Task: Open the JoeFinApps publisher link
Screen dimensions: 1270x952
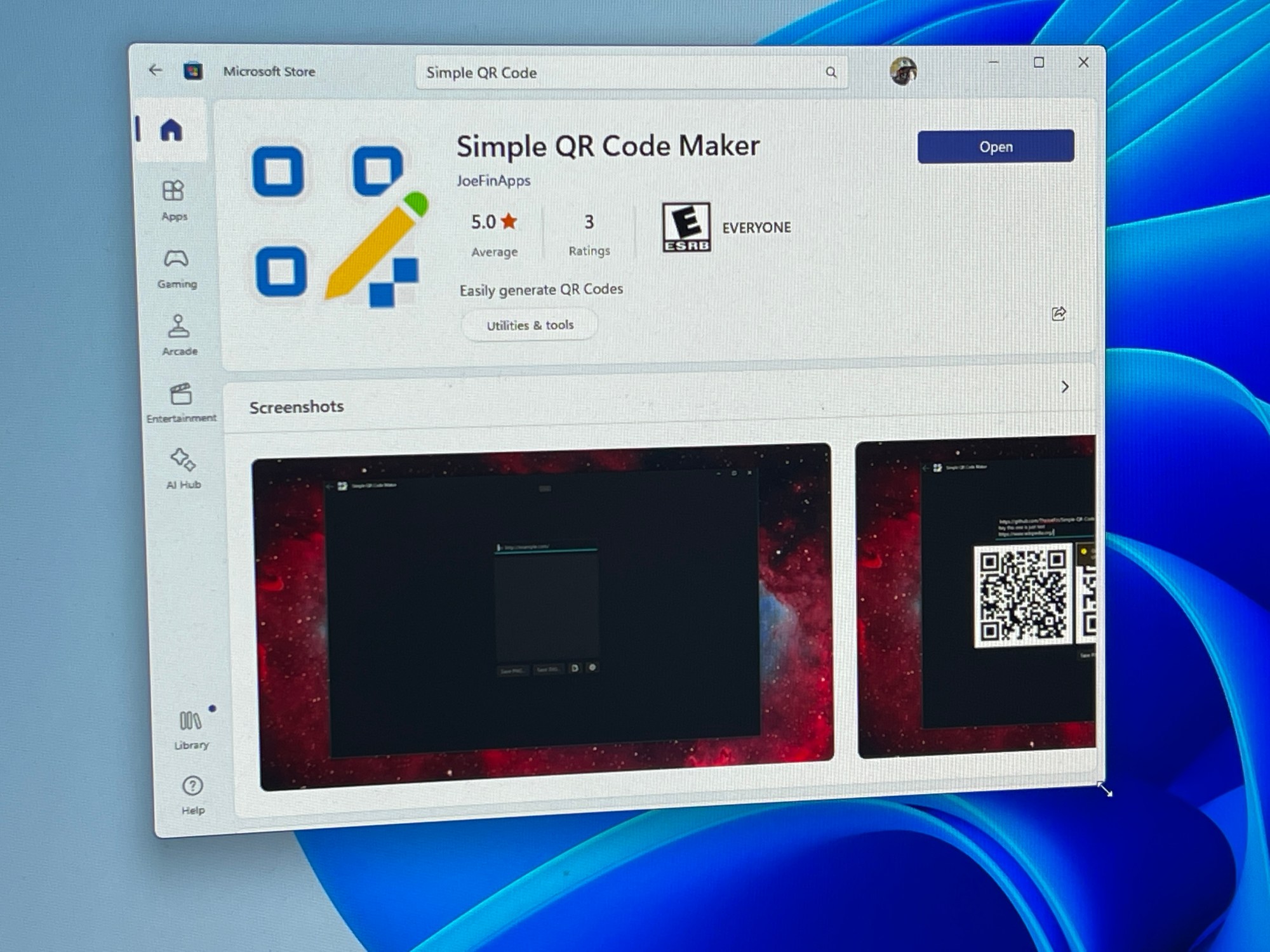Action: click(493, 181)
